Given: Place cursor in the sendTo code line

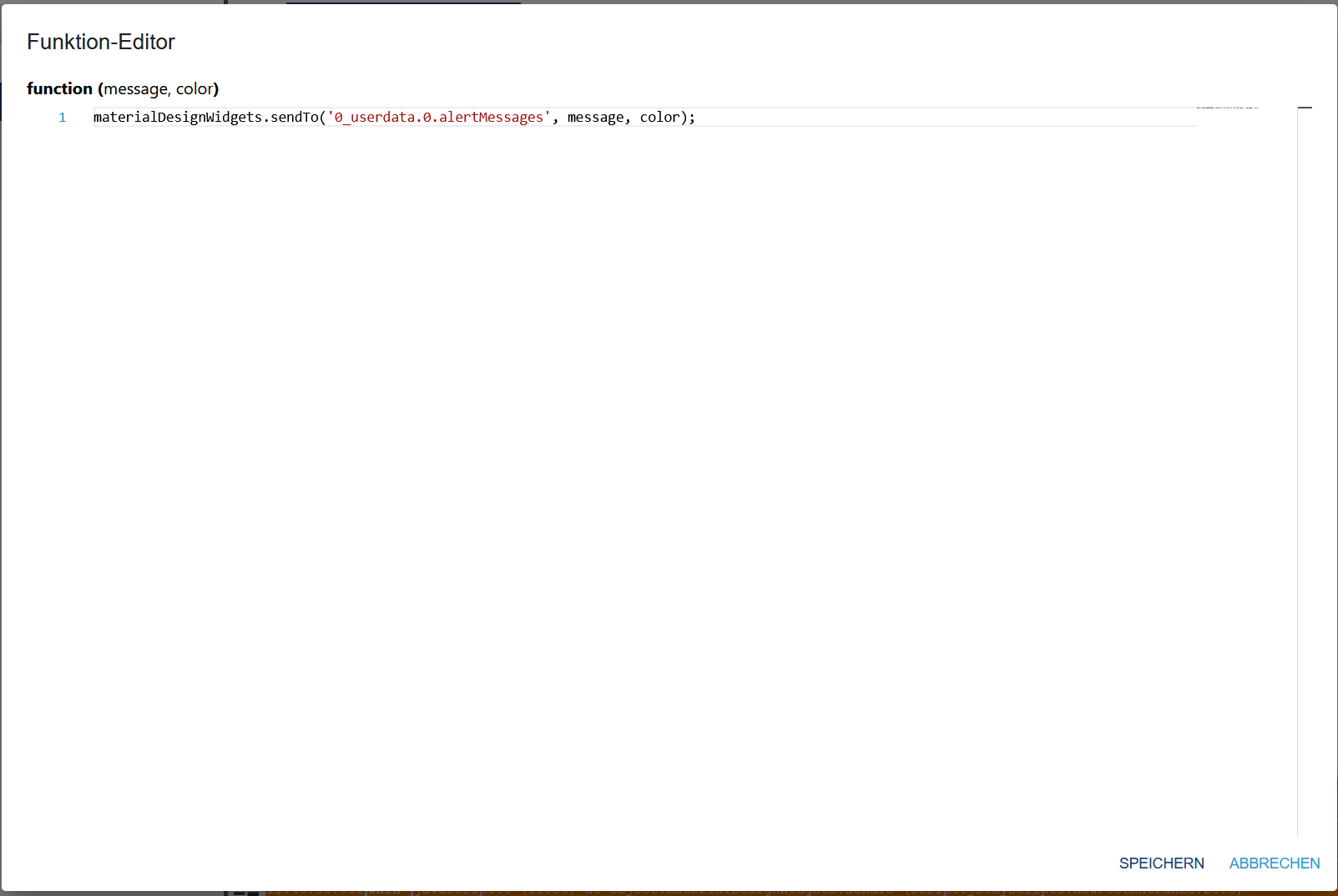Looking at the screenshot, I should 644,118.
